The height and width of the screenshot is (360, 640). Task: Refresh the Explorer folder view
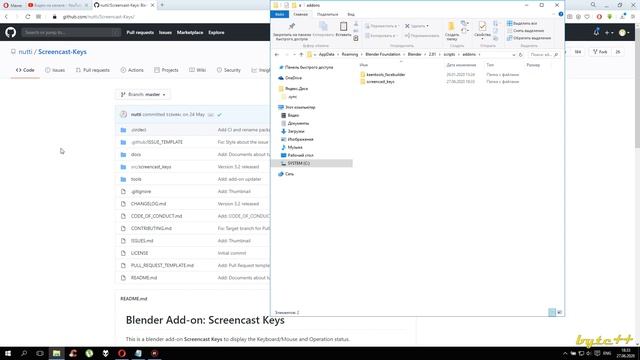click(521, 54)
